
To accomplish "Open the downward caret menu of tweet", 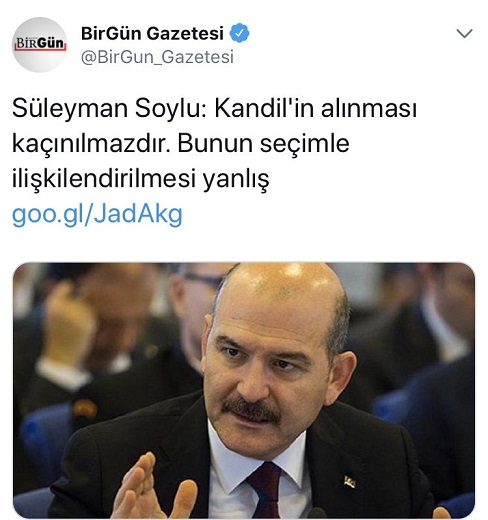I will click(464, 33).
